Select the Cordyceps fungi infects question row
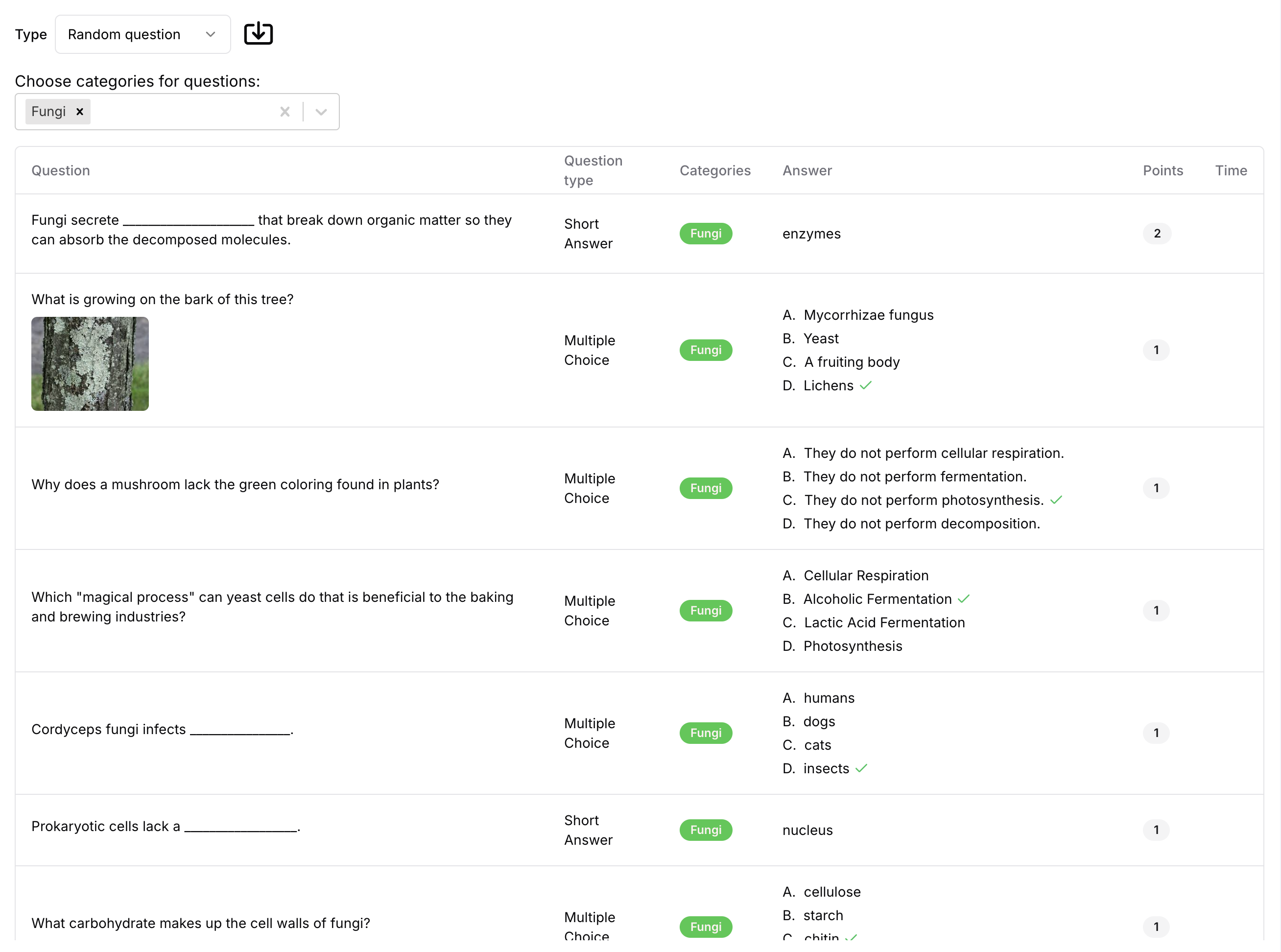This screenshot has width=1281, height=952. [163, 730]
